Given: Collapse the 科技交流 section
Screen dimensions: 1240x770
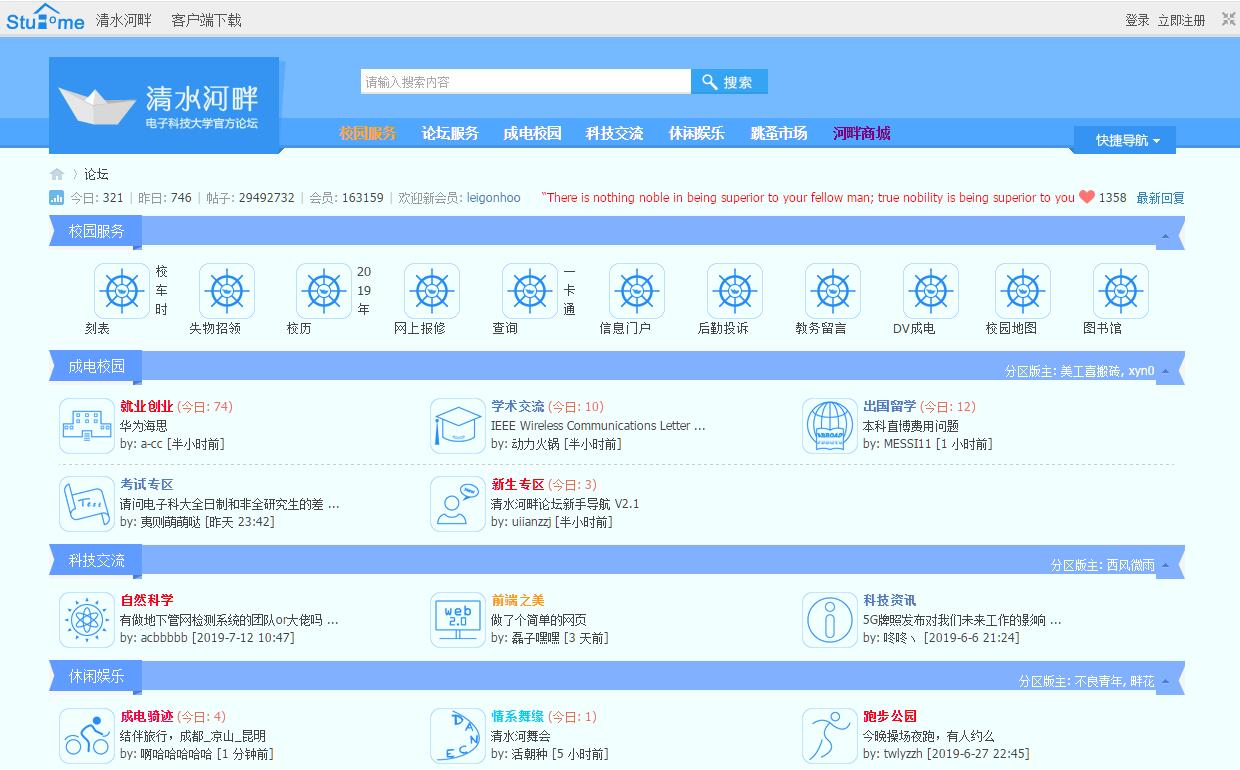Looking at the screenshot, I should [1165, 566].
